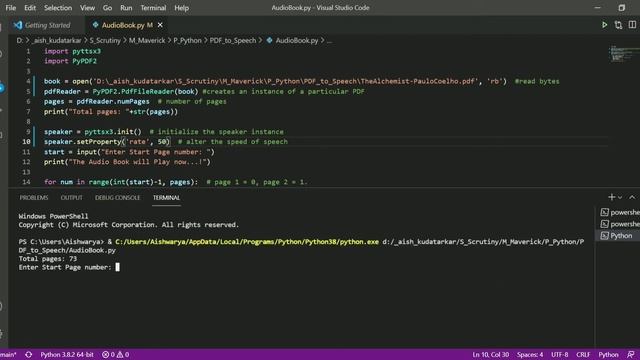Create a new terminal with plus icon
This screenshot has height=360, width=640.
(611, 197)
